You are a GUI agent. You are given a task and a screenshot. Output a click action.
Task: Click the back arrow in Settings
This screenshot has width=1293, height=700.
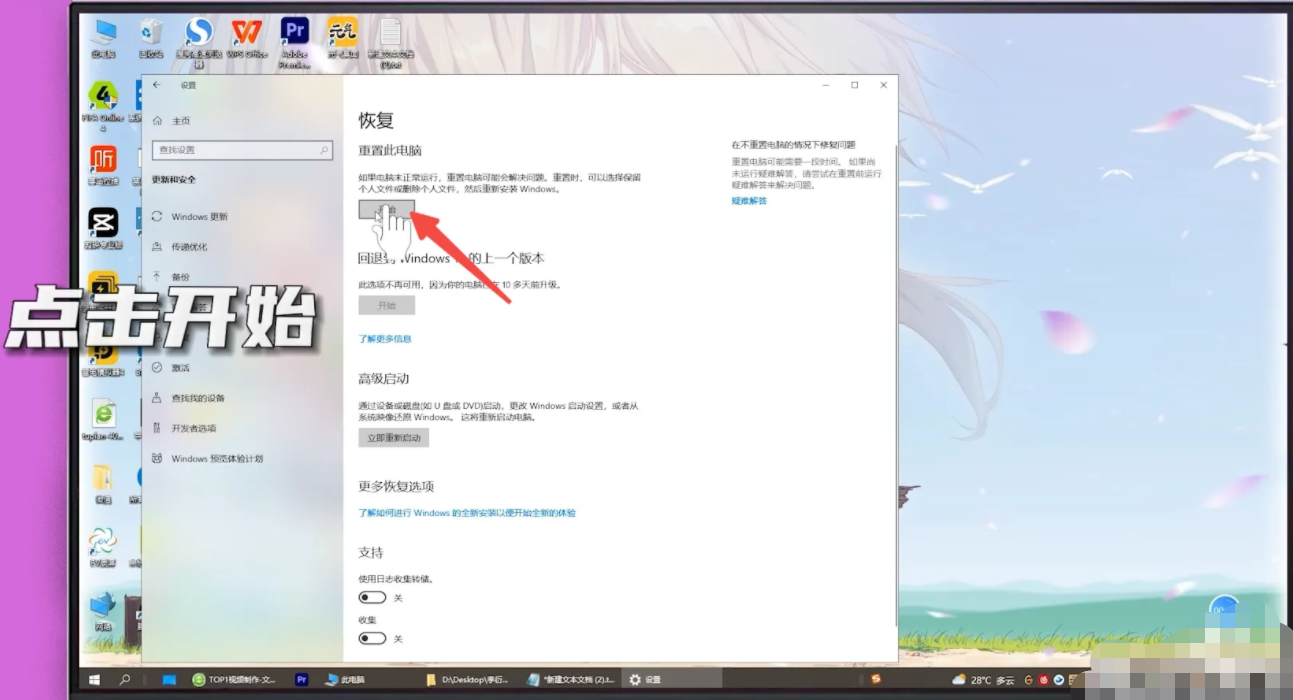coord(157,85)
